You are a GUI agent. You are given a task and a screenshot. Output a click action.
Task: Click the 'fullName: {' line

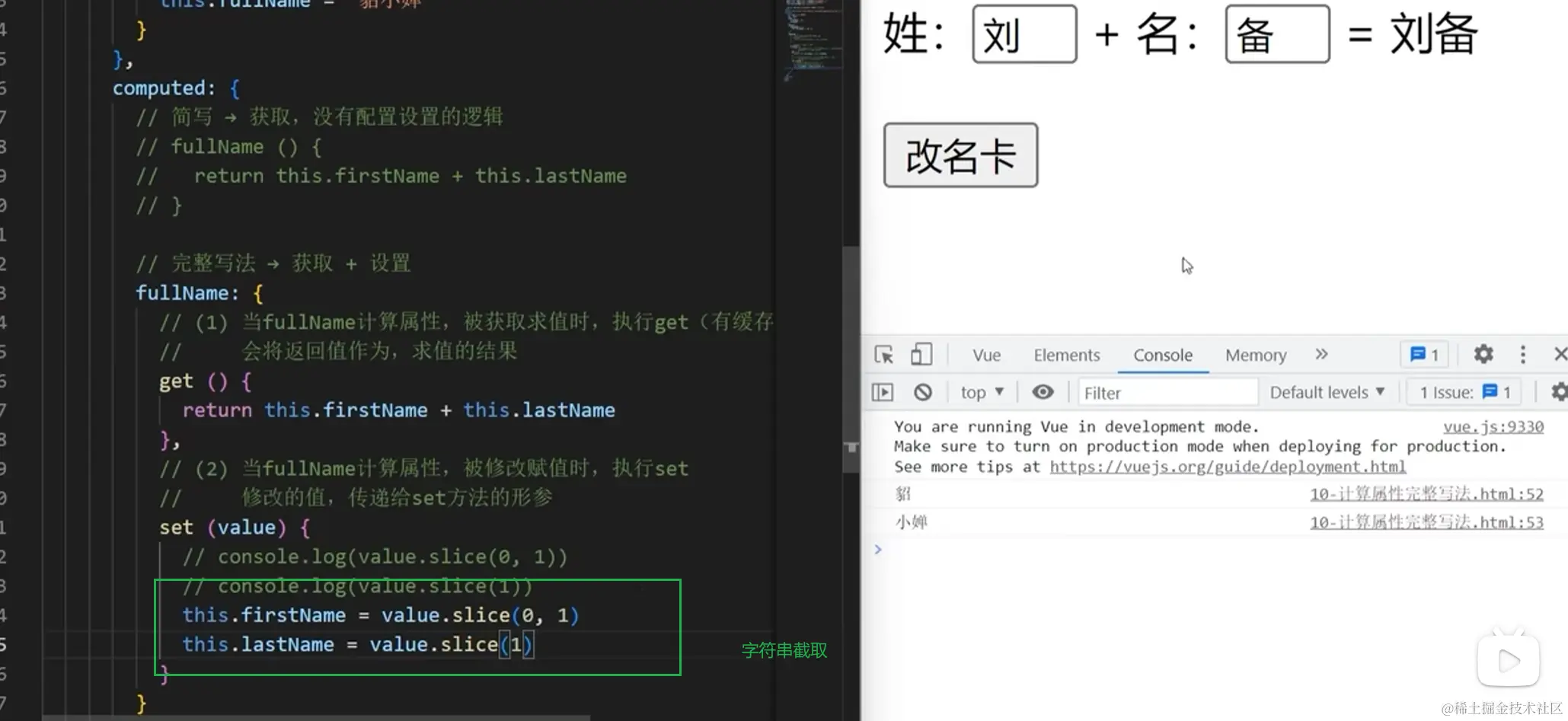point(200,293)
